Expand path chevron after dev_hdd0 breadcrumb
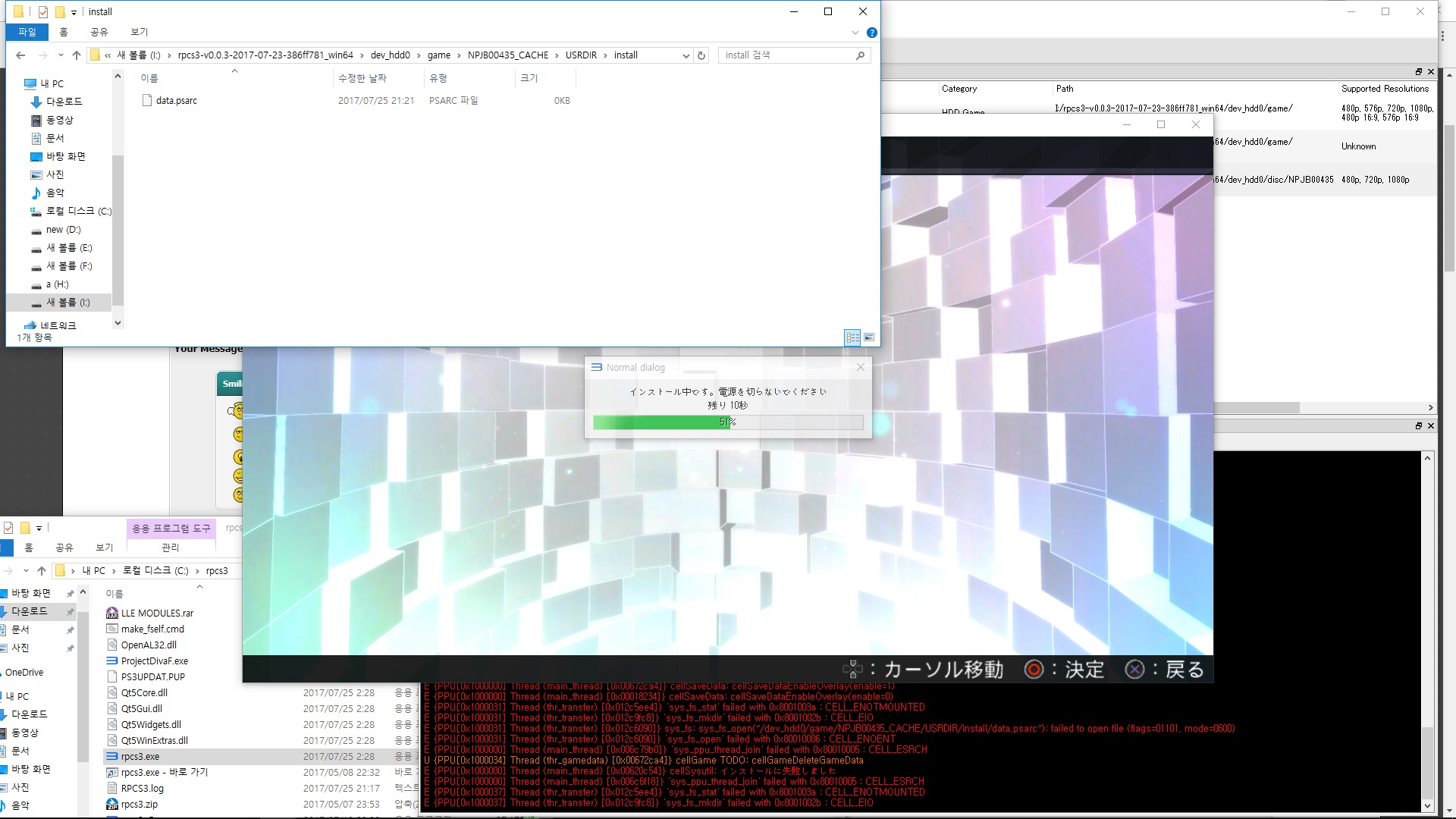This screenshot has height=819, width=1456. [x=419, y=55]
